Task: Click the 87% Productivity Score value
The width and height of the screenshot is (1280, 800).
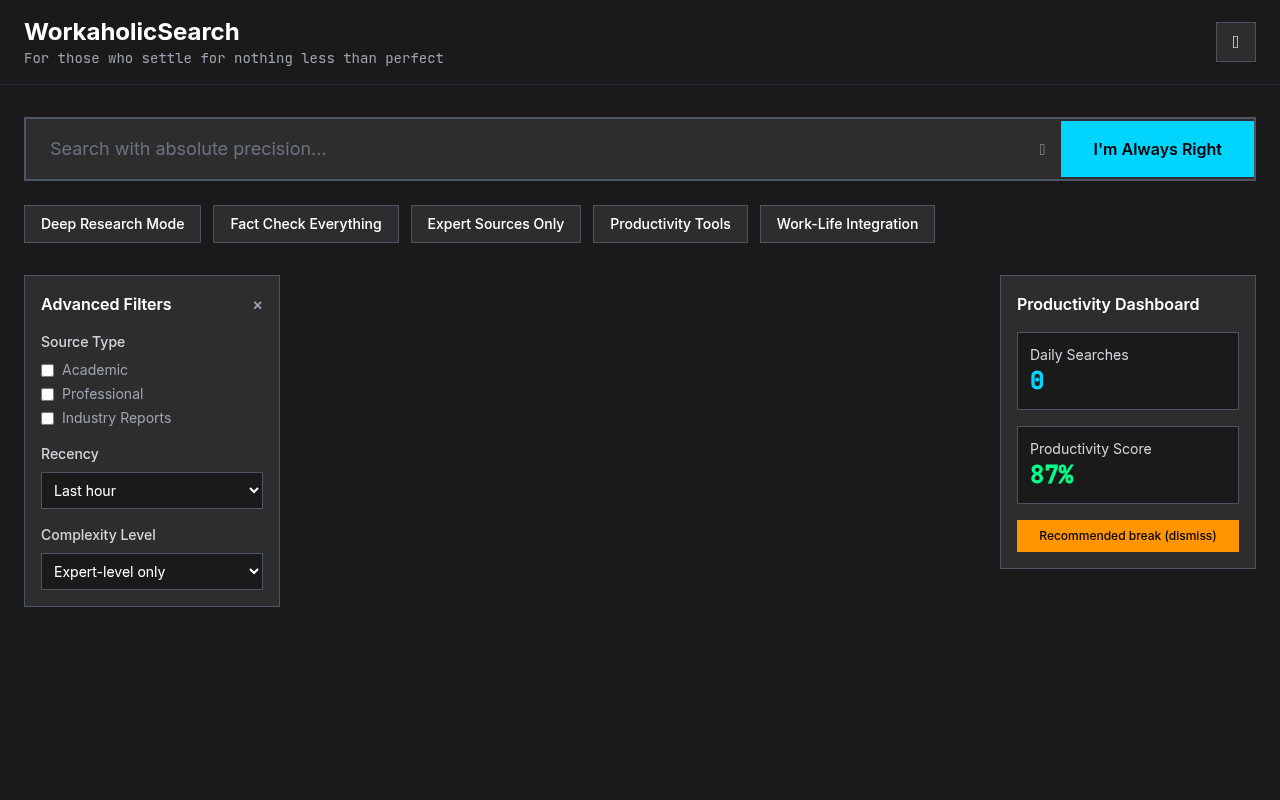Action: 1051,476
